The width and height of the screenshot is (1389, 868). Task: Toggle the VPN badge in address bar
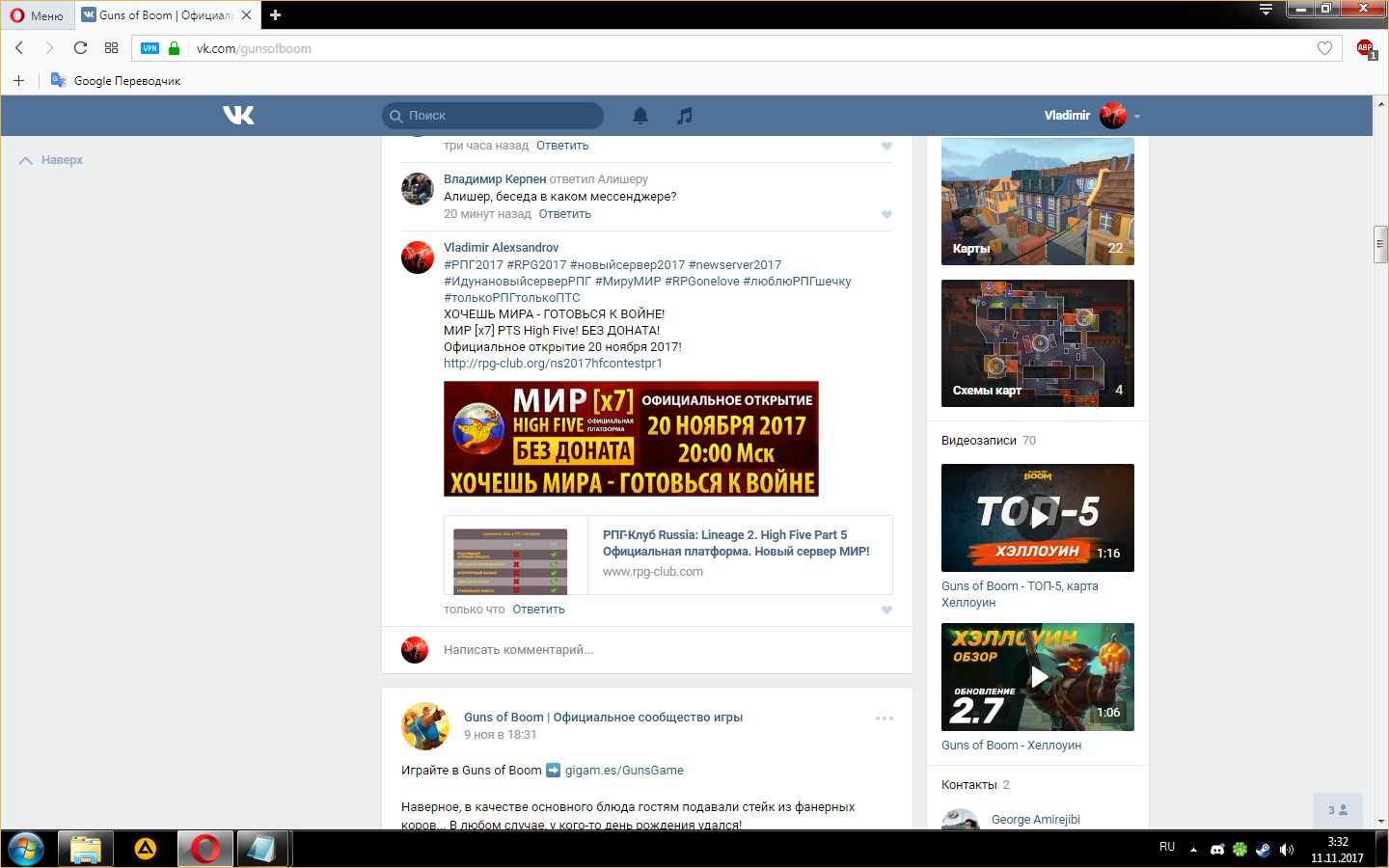pyautogui.click(x=150, y=48)
